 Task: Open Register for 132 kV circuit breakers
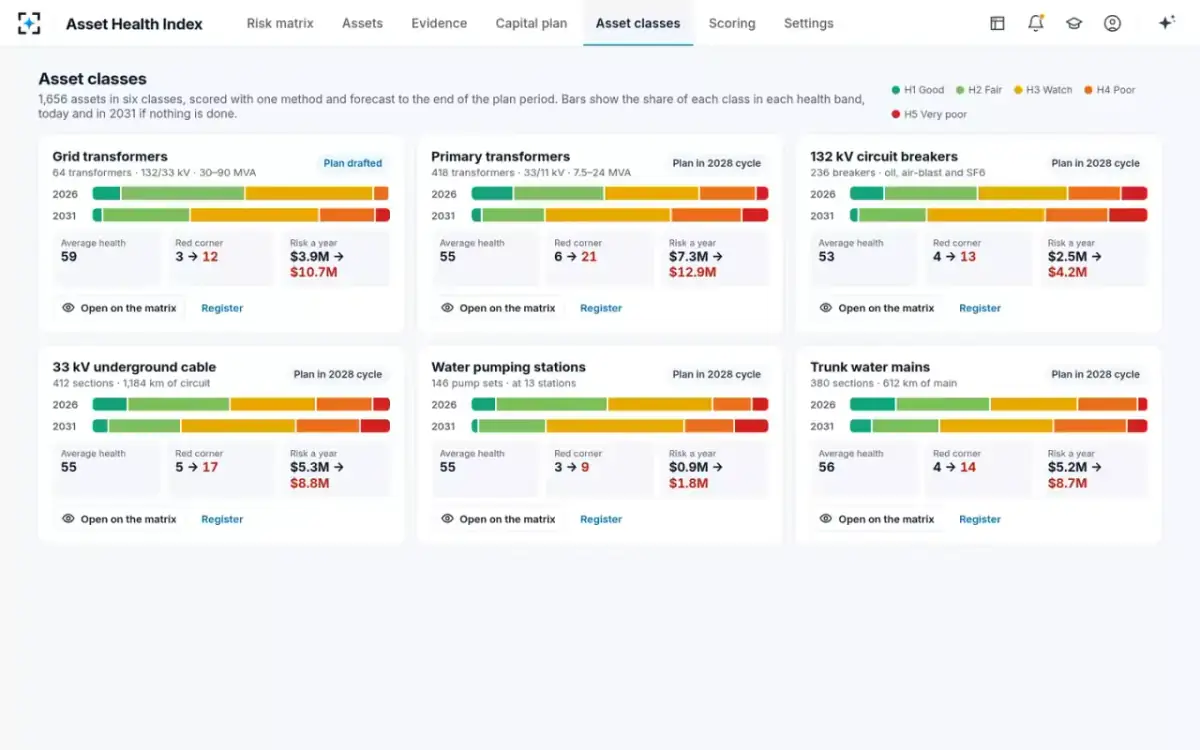click(x=980, y=308)
